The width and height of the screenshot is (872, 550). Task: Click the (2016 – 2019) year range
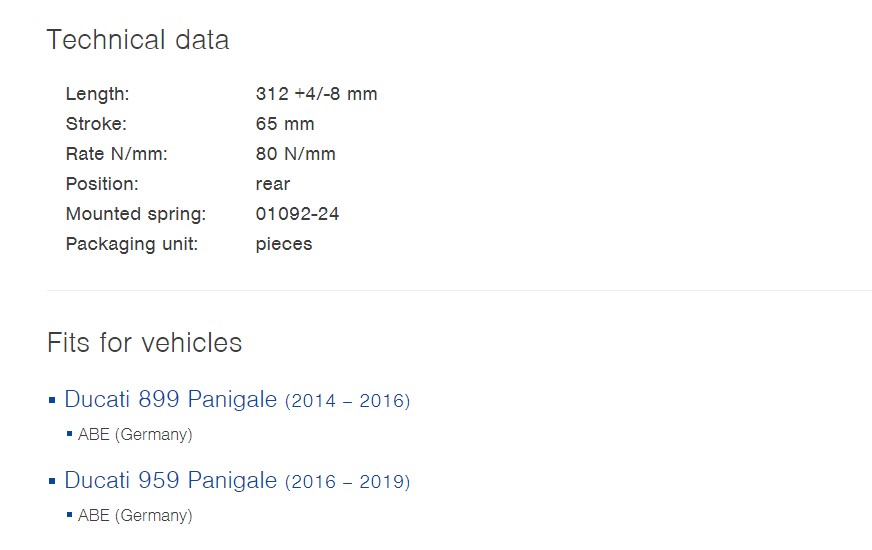[347, 482]
